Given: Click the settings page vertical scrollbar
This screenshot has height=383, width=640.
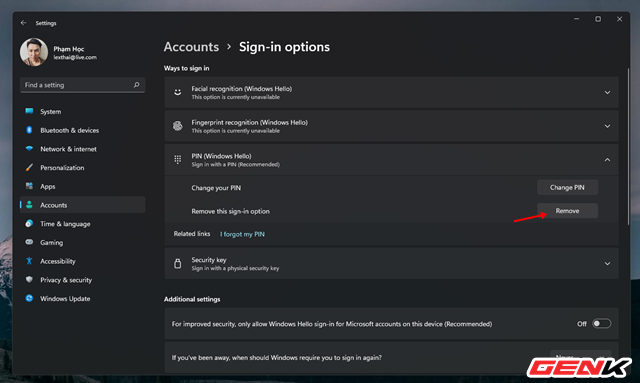Looking at the screenshot, I should click(x=629, y=147).
